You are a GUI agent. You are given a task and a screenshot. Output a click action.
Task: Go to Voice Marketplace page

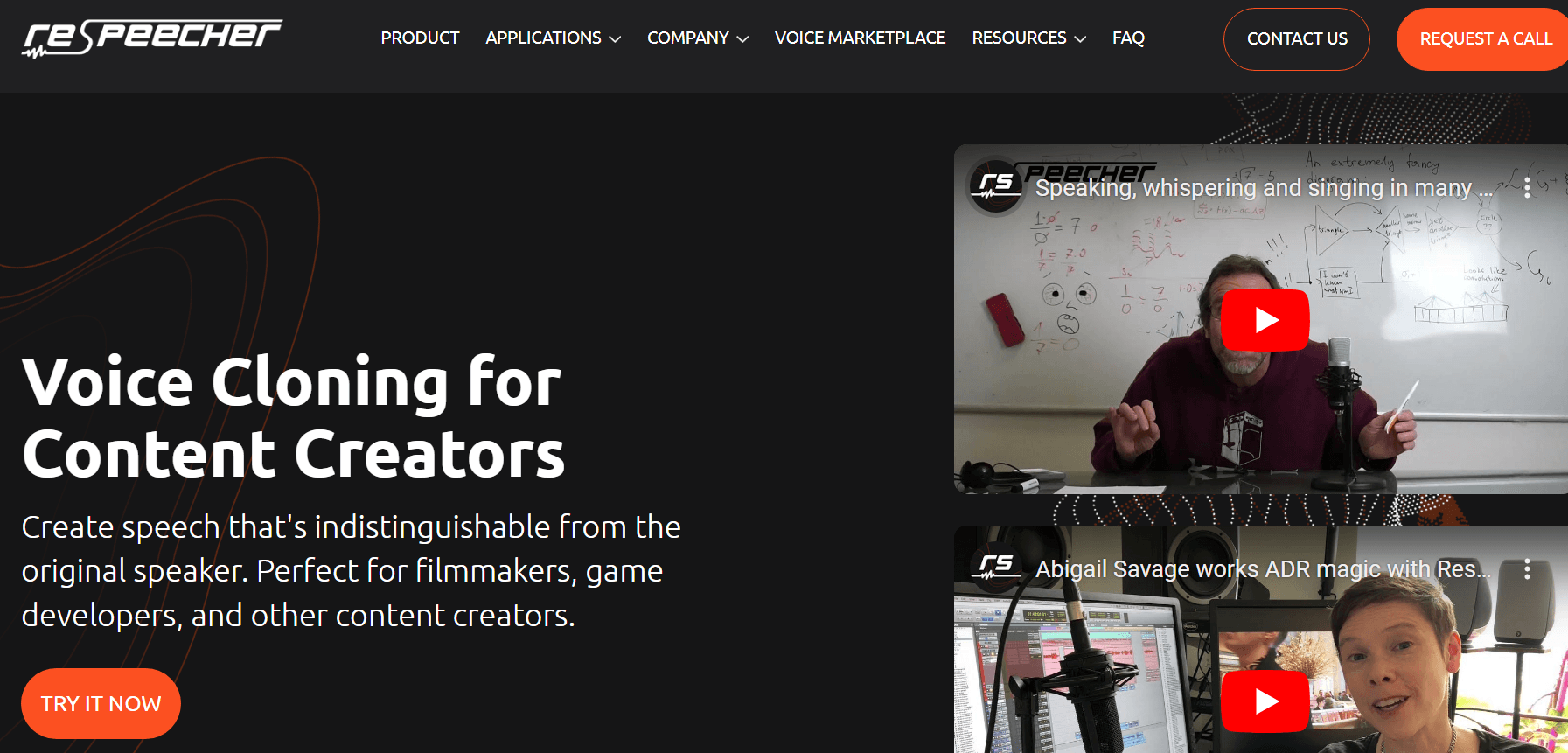click(860, 38)
